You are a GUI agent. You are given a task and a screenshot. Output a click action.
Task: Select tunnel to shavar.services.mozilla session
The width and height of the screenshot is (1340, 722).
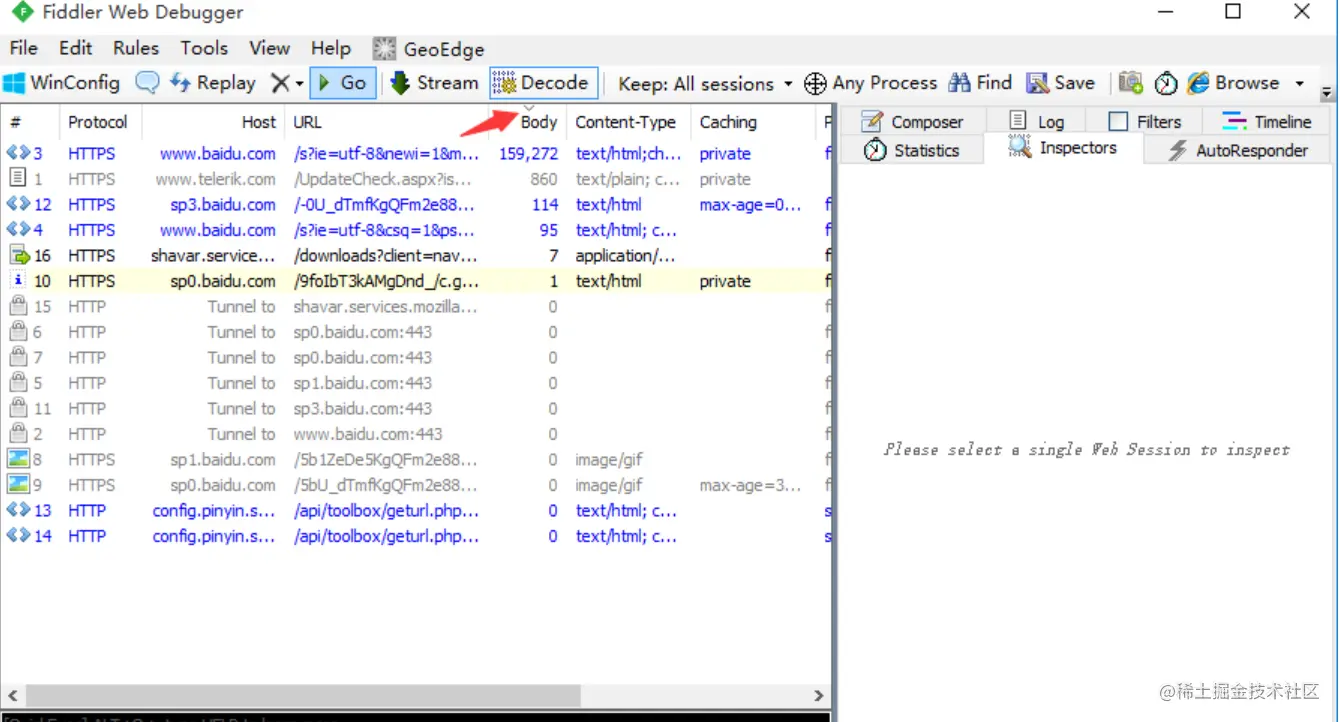click(416, 307)
